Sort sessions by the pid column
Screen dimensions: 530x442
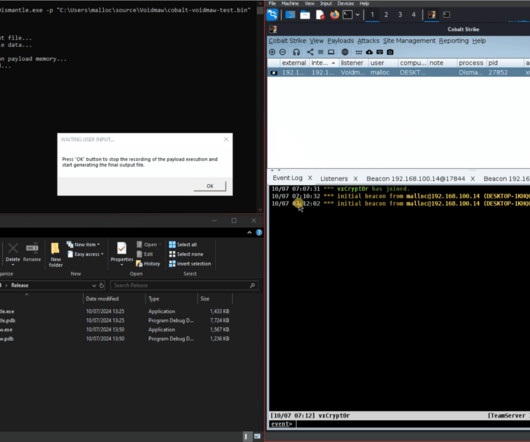504,63
